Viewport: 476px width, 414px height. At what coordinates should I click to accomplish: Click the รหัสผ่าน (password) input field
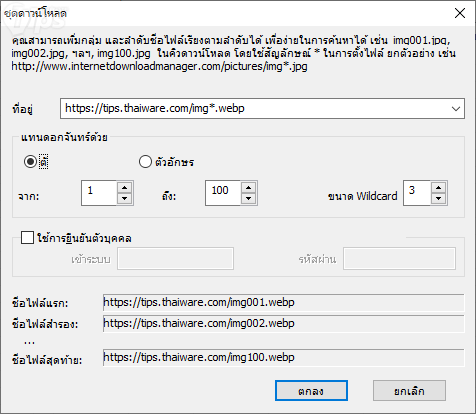399,258
